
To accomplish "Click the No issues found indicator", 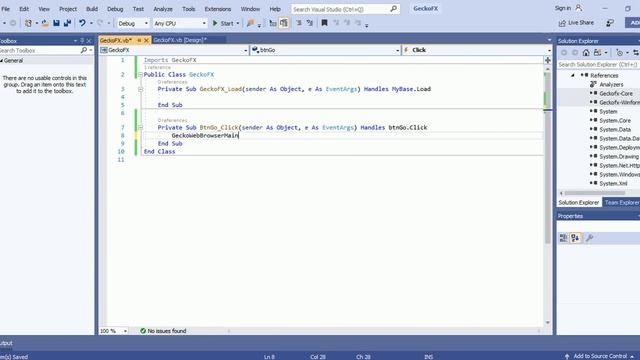I will point(163,331).
